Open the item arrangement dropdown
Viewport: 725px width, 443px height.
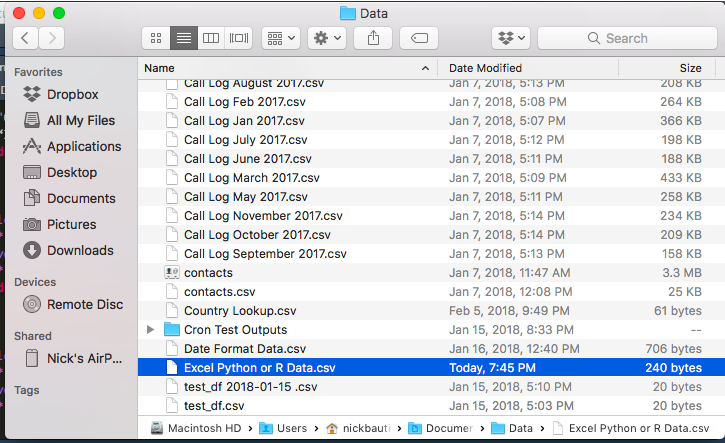coord(280,38)
